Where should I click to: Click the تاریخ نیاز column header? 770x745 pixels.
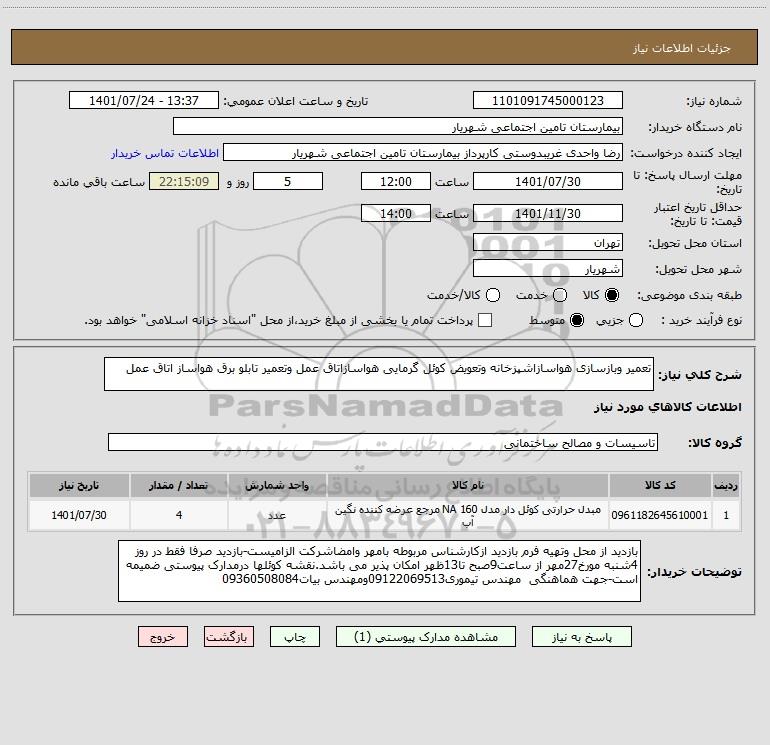[x=79, y=485]
